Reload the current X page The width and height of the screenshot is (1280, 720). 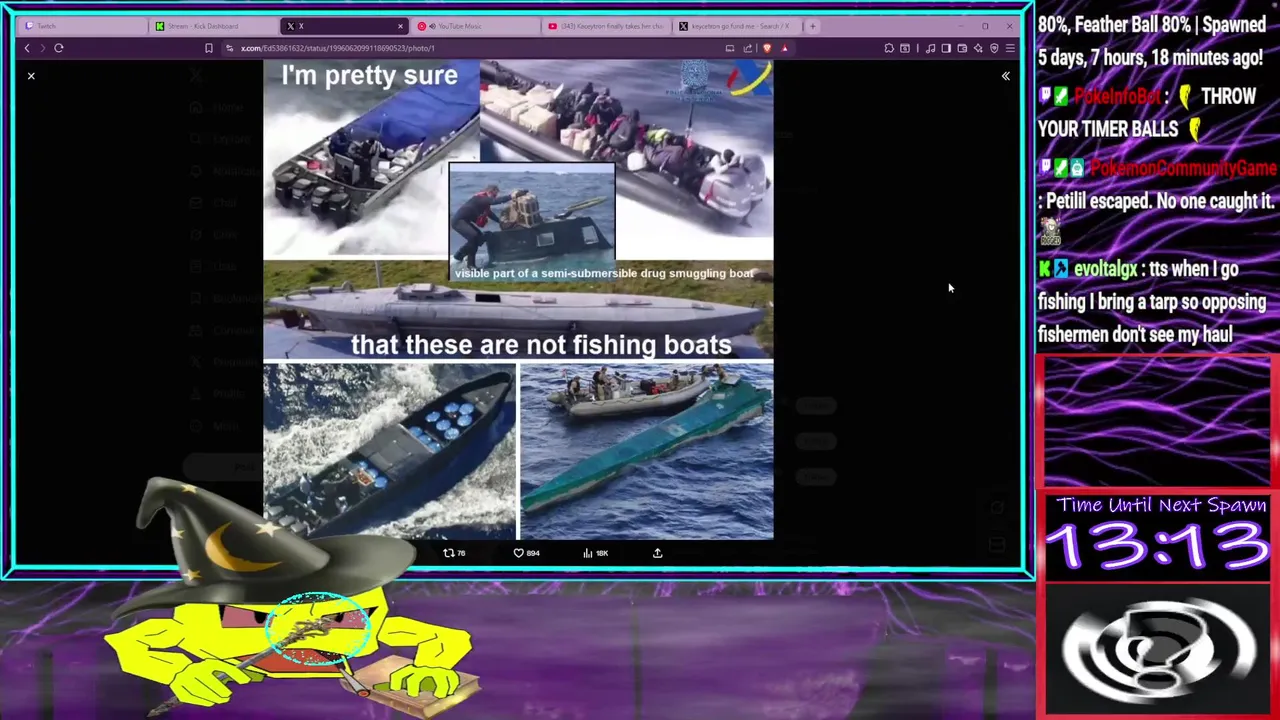59,48
